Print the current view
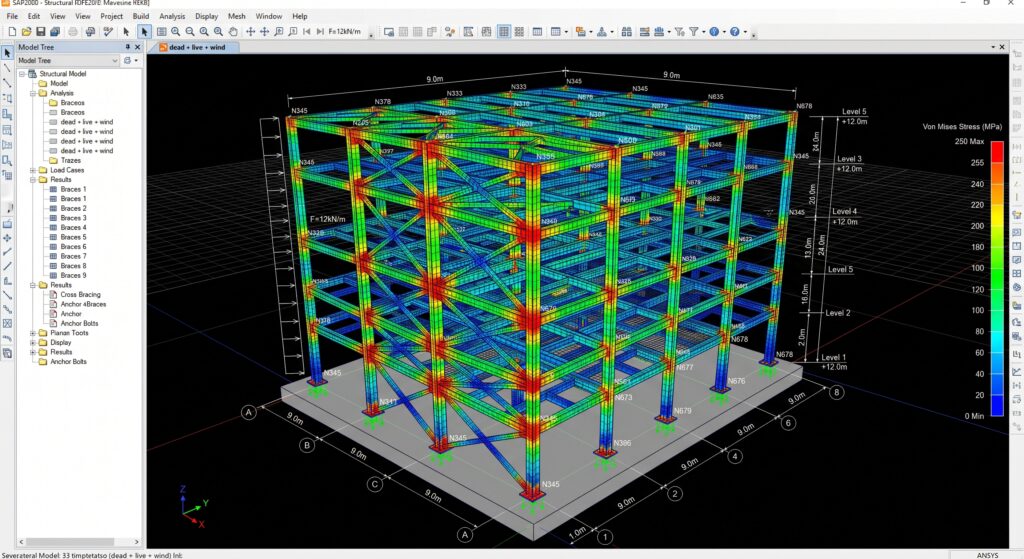The height and width of the screenshot is (559, 1024). pyautogui.click(x=72, y=31)
